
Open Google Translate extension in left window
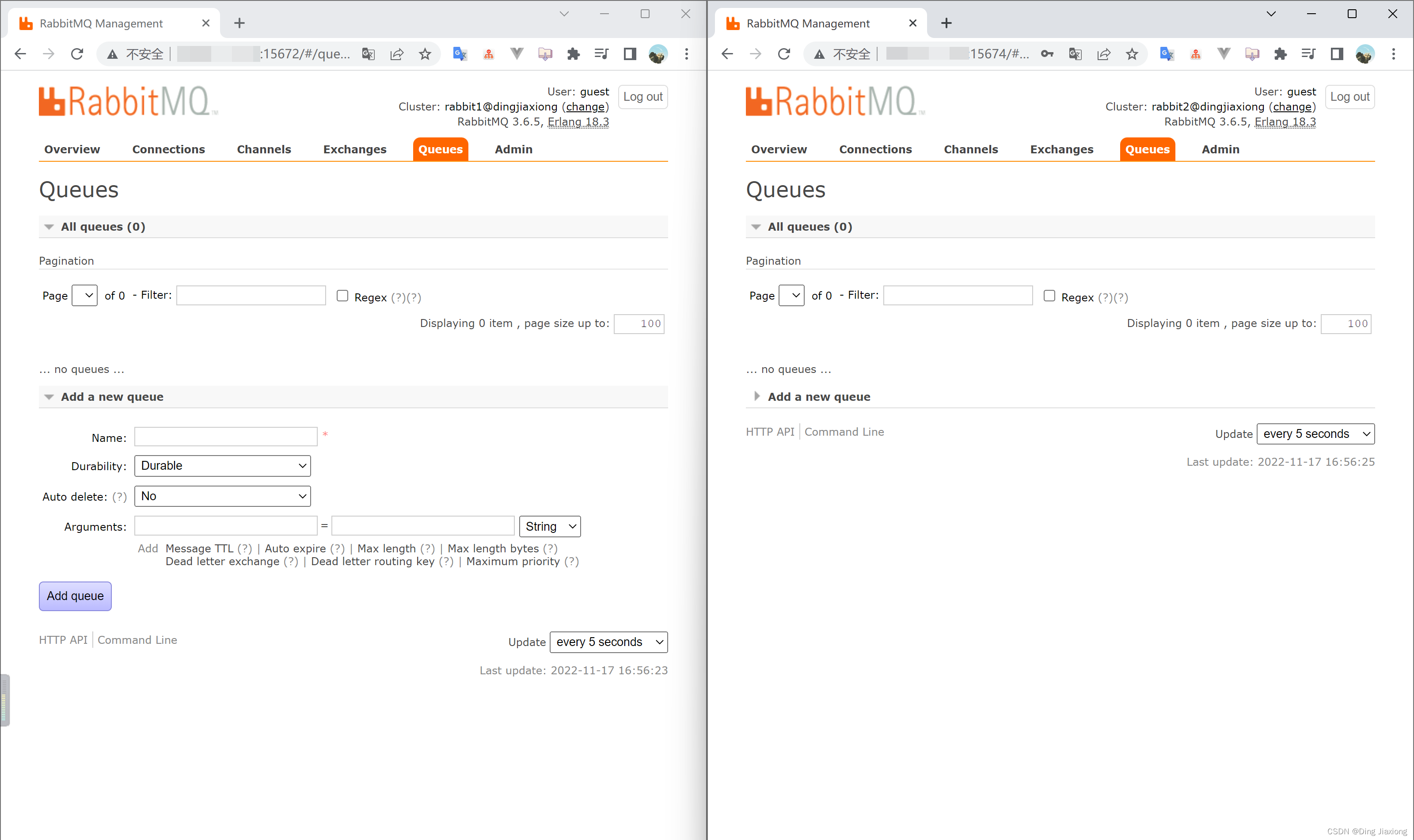coord(460,54)
